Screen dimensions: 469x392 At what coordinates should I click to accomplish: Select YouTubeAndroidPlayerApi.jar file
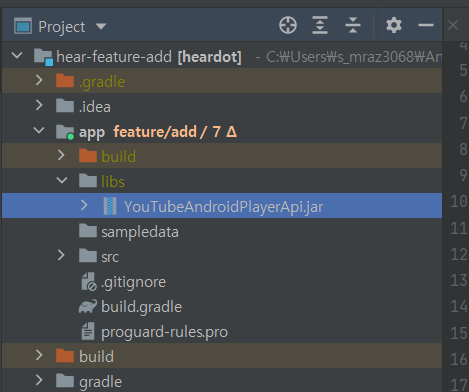click(223, 207)
